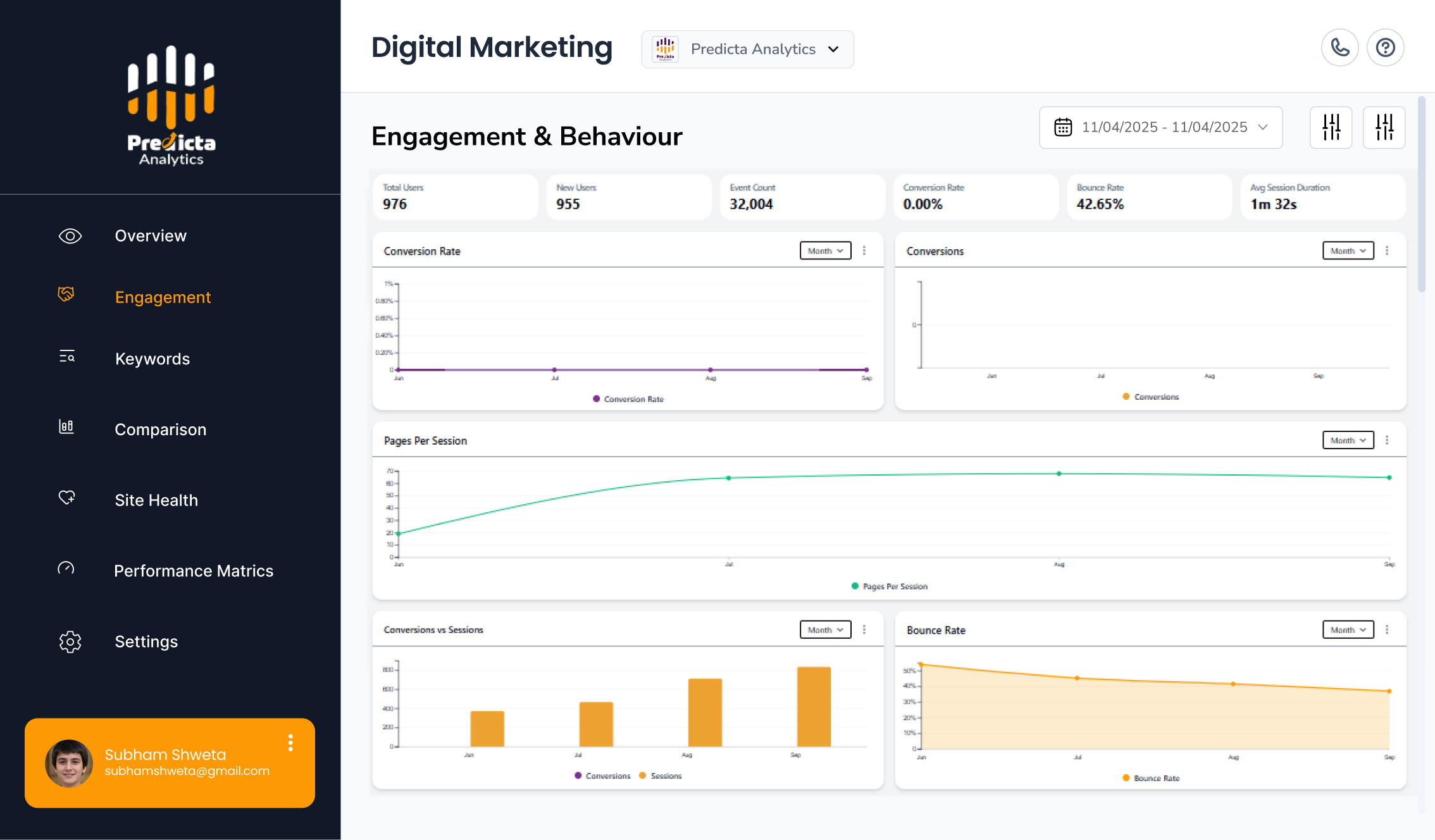The width and height of the screenshot is (1435, 840).
Task: Open the Month dropdown on Bounce Rate chart
Action: click(x=1348, y=630)
